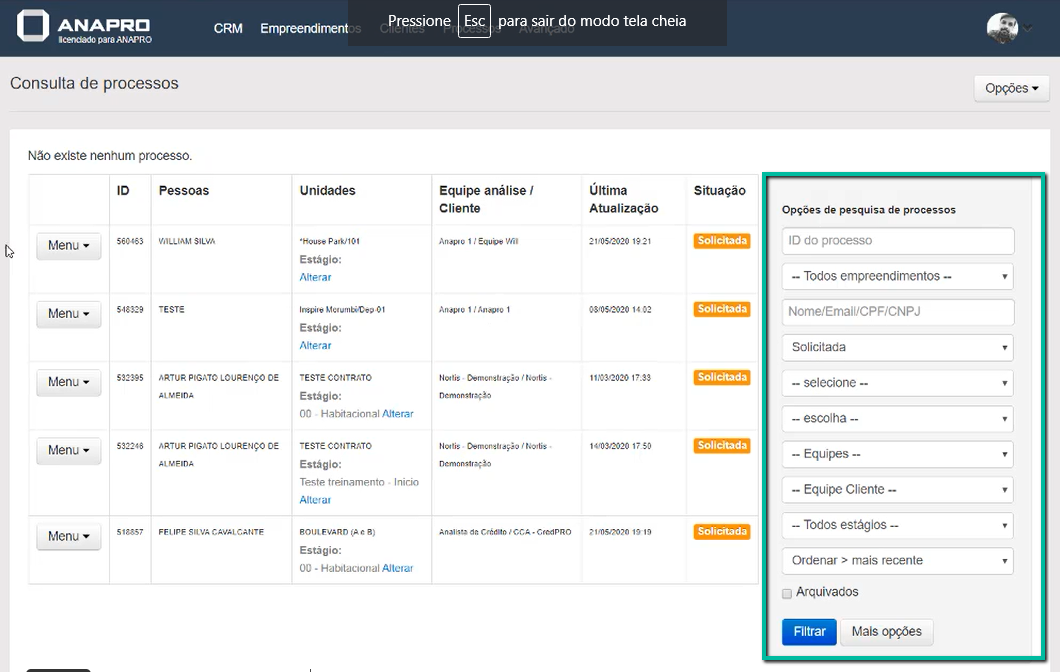Click the Mais opções button

pyautogui.click(x=886, y=632)
